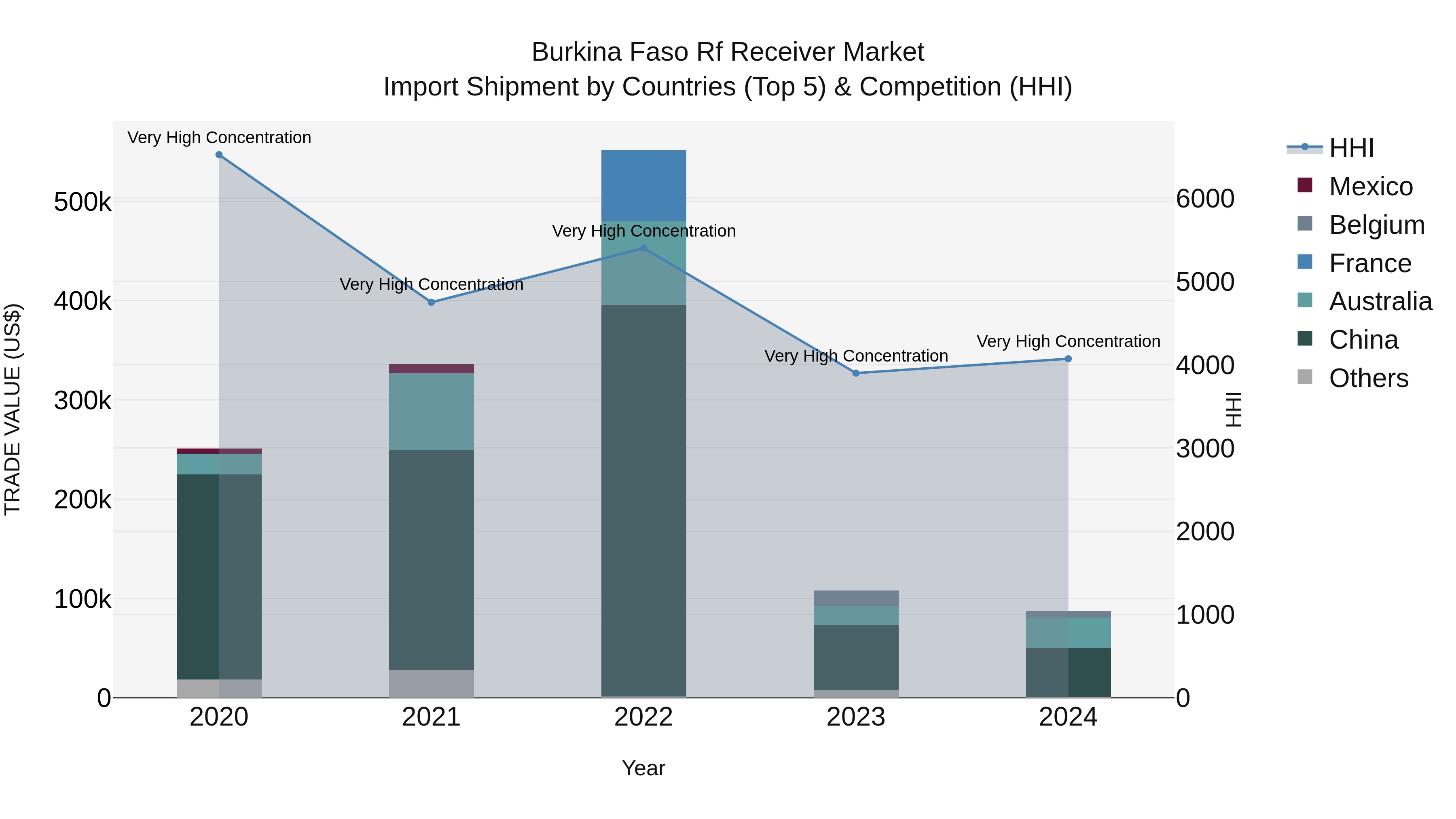Screen dimensions: 1456x819
Task: Click the 2021 HHI data point
Action: 431,303
